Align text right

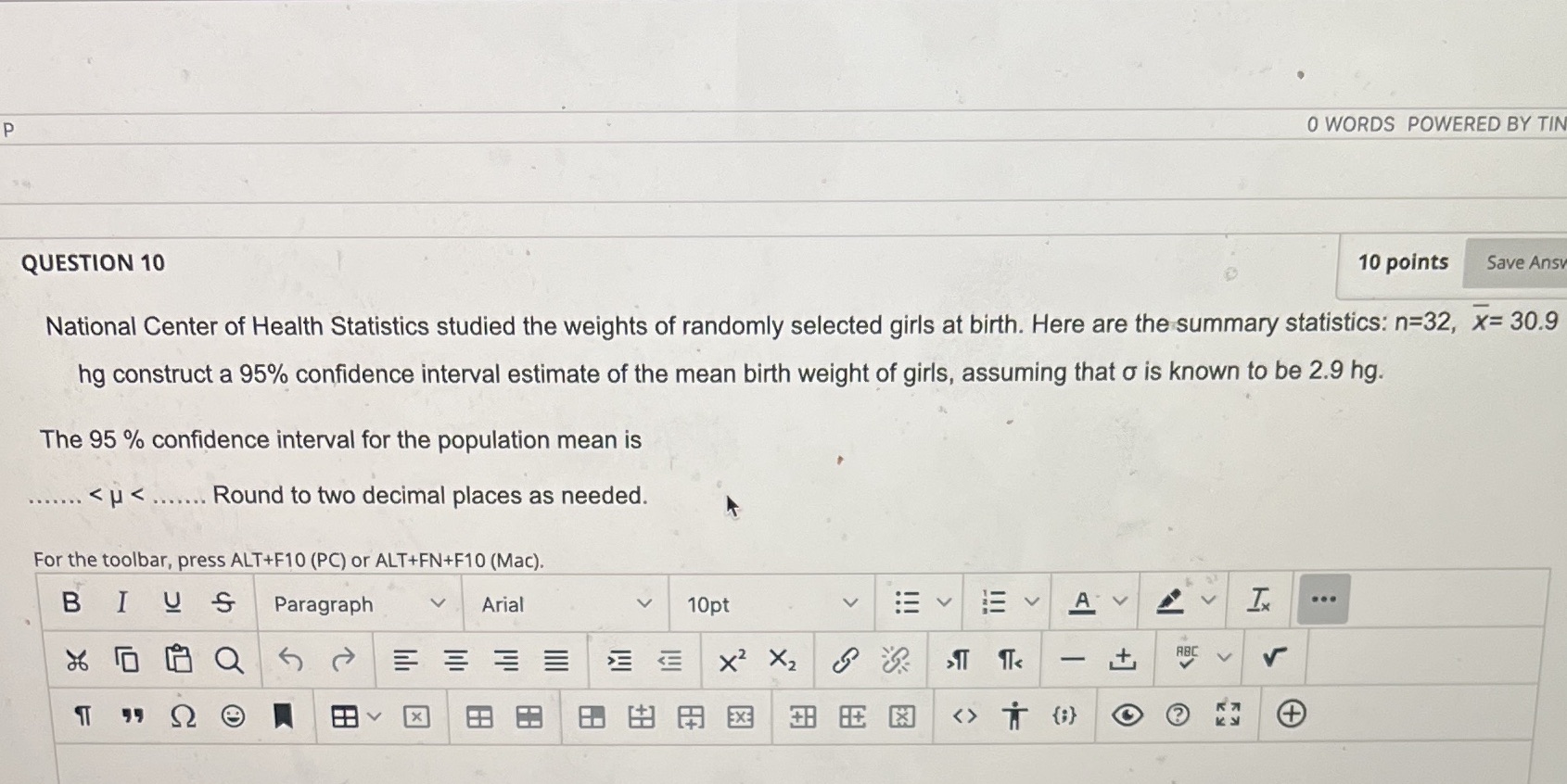click(505, 661)
